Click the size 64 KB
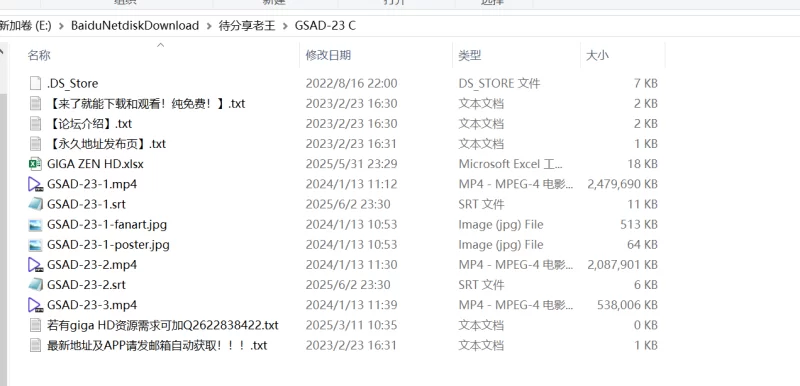Image resolution: width=800 pixels, height=386 pixels. [x=643, y=245]
